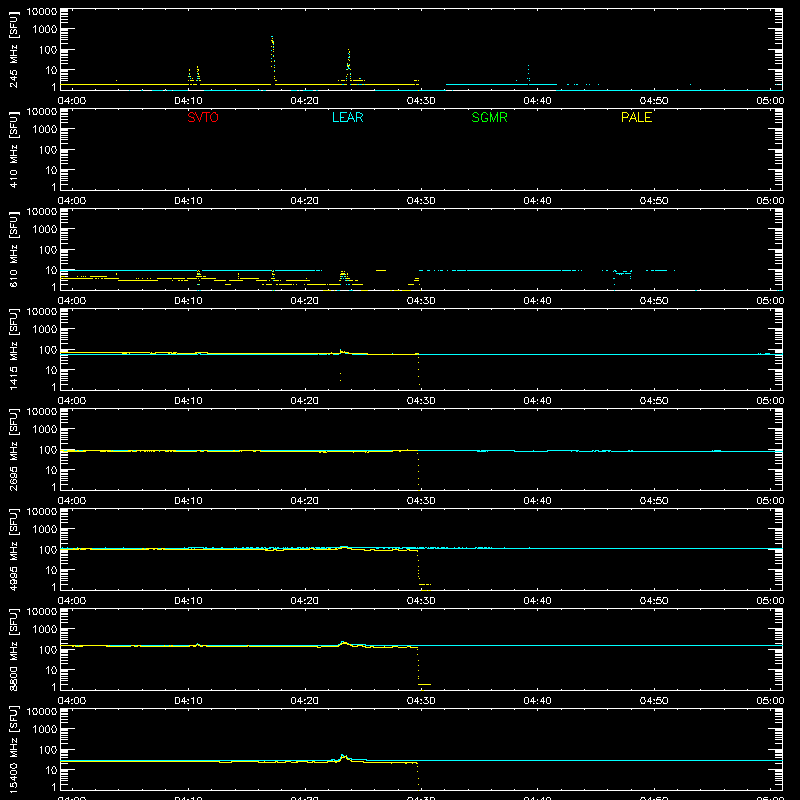Viewport: 800px width, 800px height.
Task: Click 04:50 label under 245 MHz panel
Action: (x=654, y=101)
